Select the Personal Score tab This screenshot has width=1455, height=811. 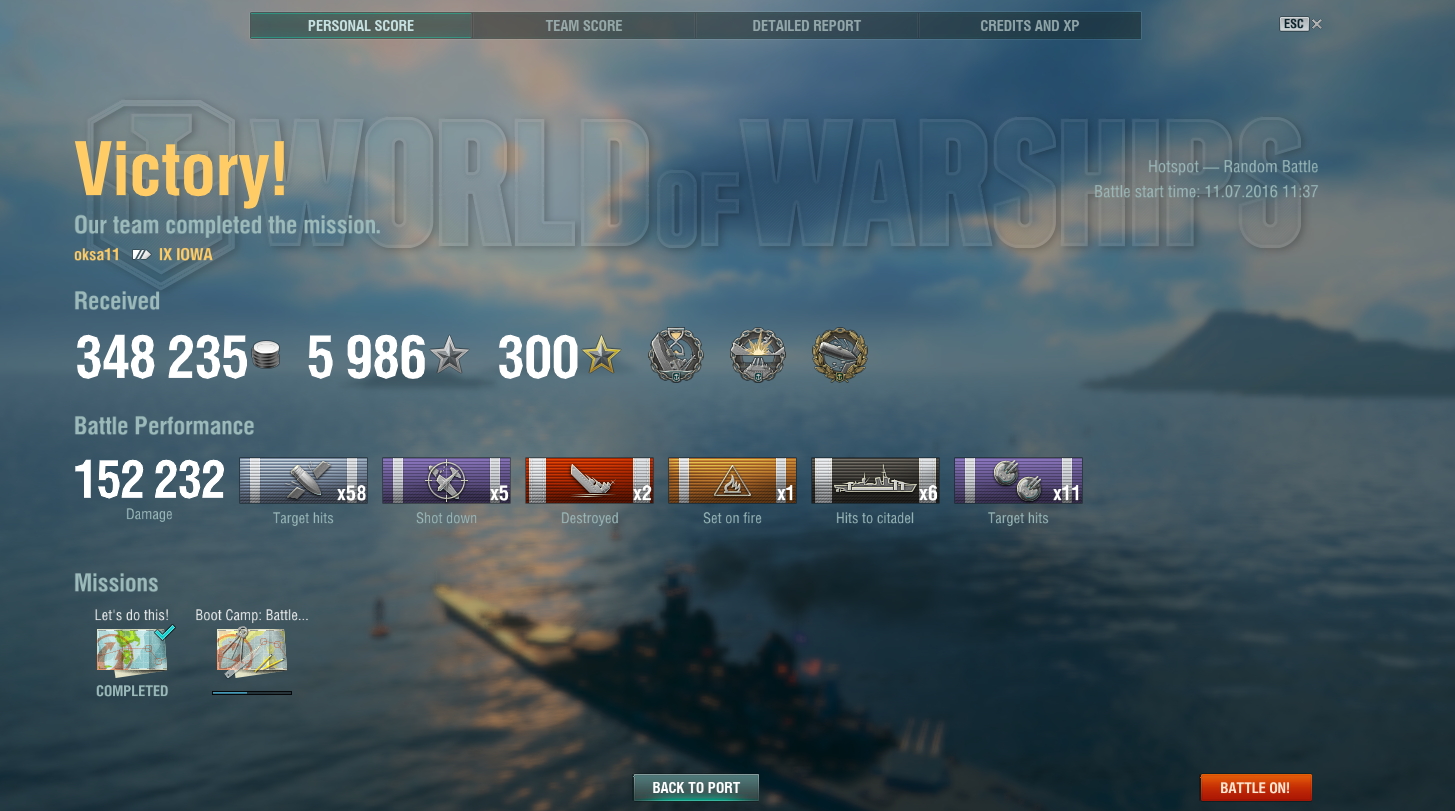pos(361,26)
